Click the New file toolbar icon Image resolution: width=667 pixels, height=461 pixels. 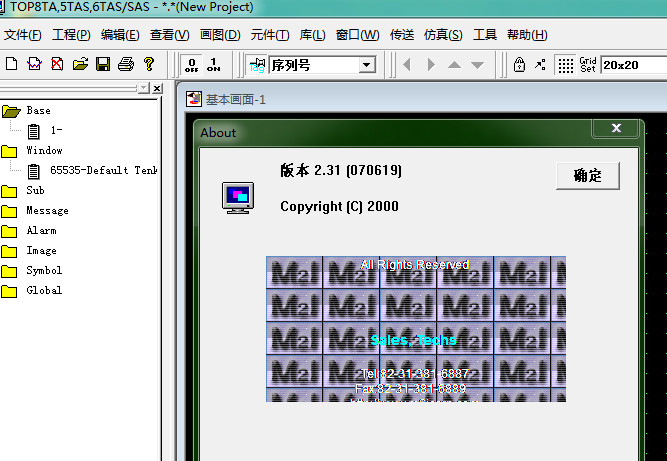click(x=12, y=65)
